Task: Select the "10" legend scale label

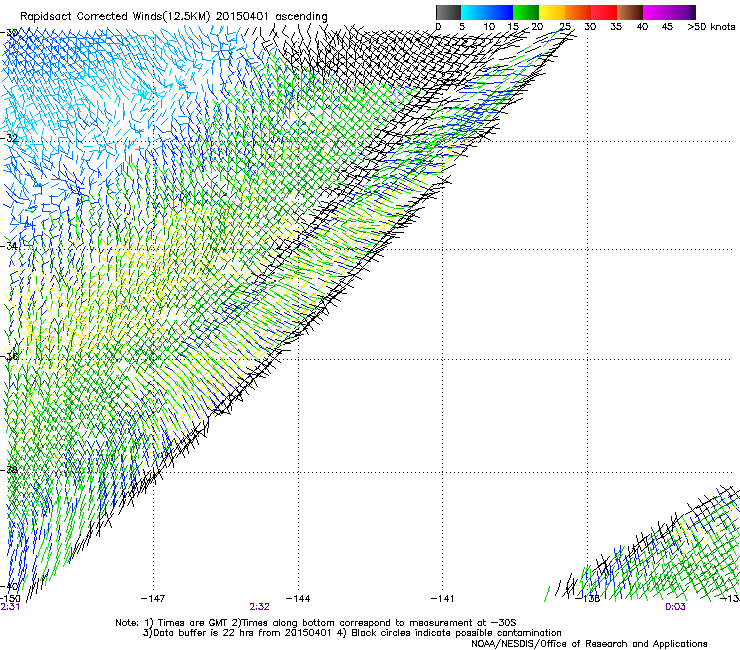Action: (x=489, y=27)
